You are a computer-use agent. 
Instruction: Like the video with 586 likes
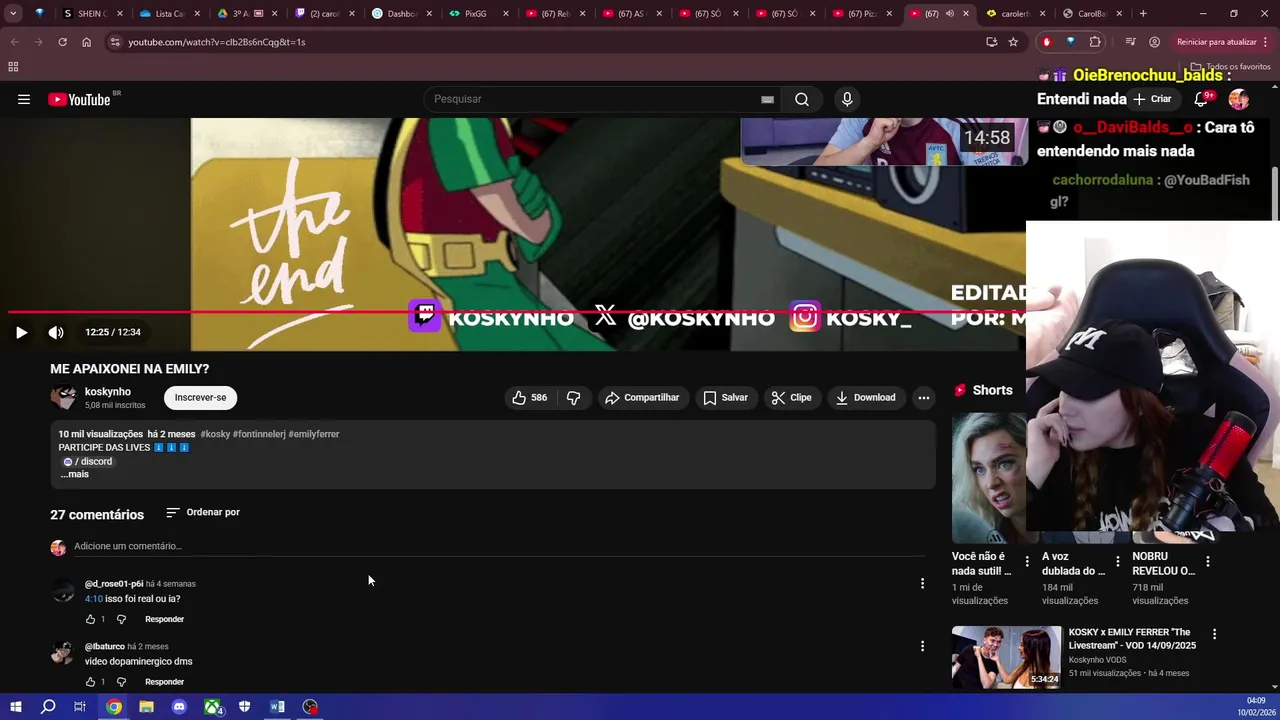click(x=529, y=398)
